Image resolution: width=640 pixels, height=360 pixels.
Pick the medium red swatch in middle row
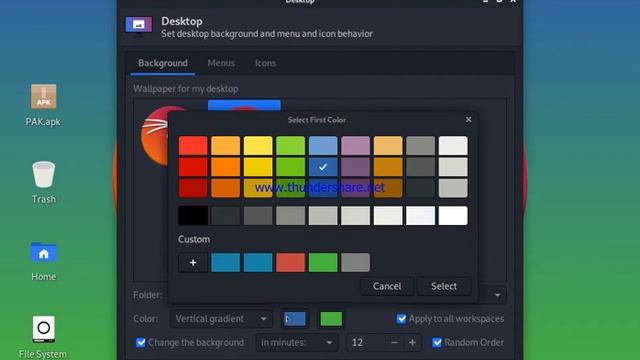193,167
